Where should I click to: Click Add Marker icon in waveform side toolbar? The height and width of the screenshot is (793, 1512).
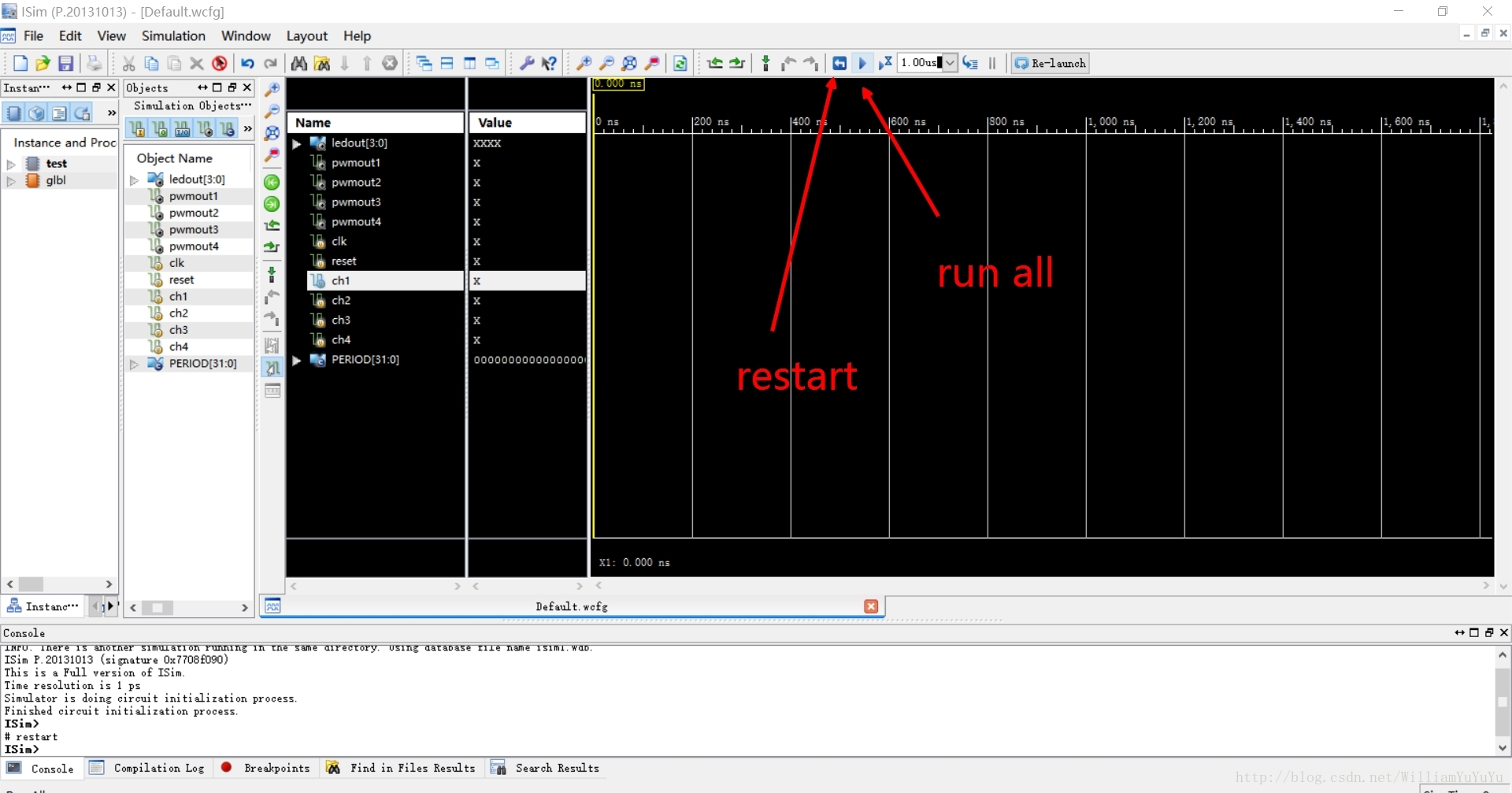(x=272, y=273)
